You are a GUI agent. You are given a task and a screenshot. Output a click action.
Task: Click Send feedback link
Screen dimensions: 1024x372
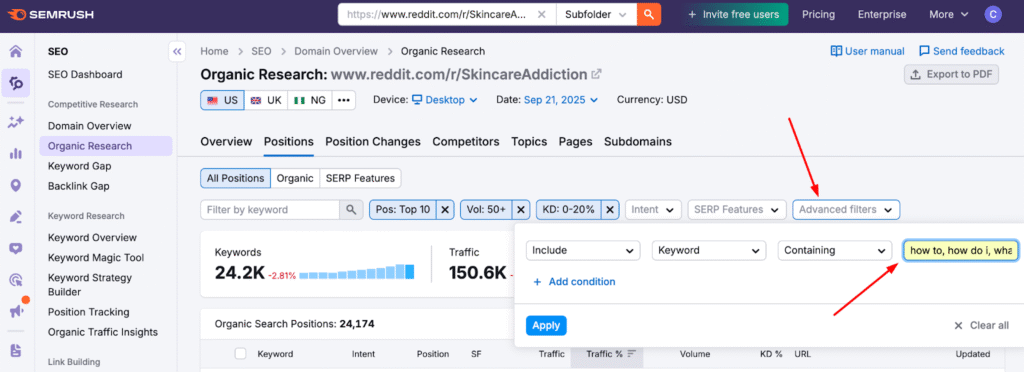961,51
